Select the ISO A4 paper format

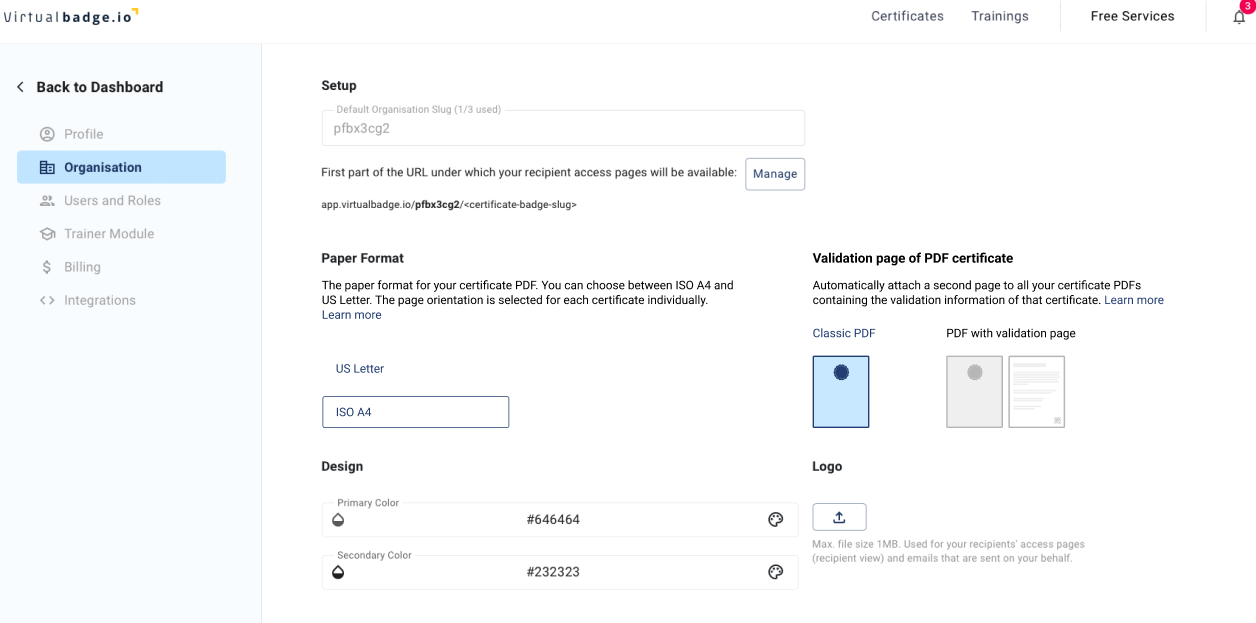[x=415, y=411]
